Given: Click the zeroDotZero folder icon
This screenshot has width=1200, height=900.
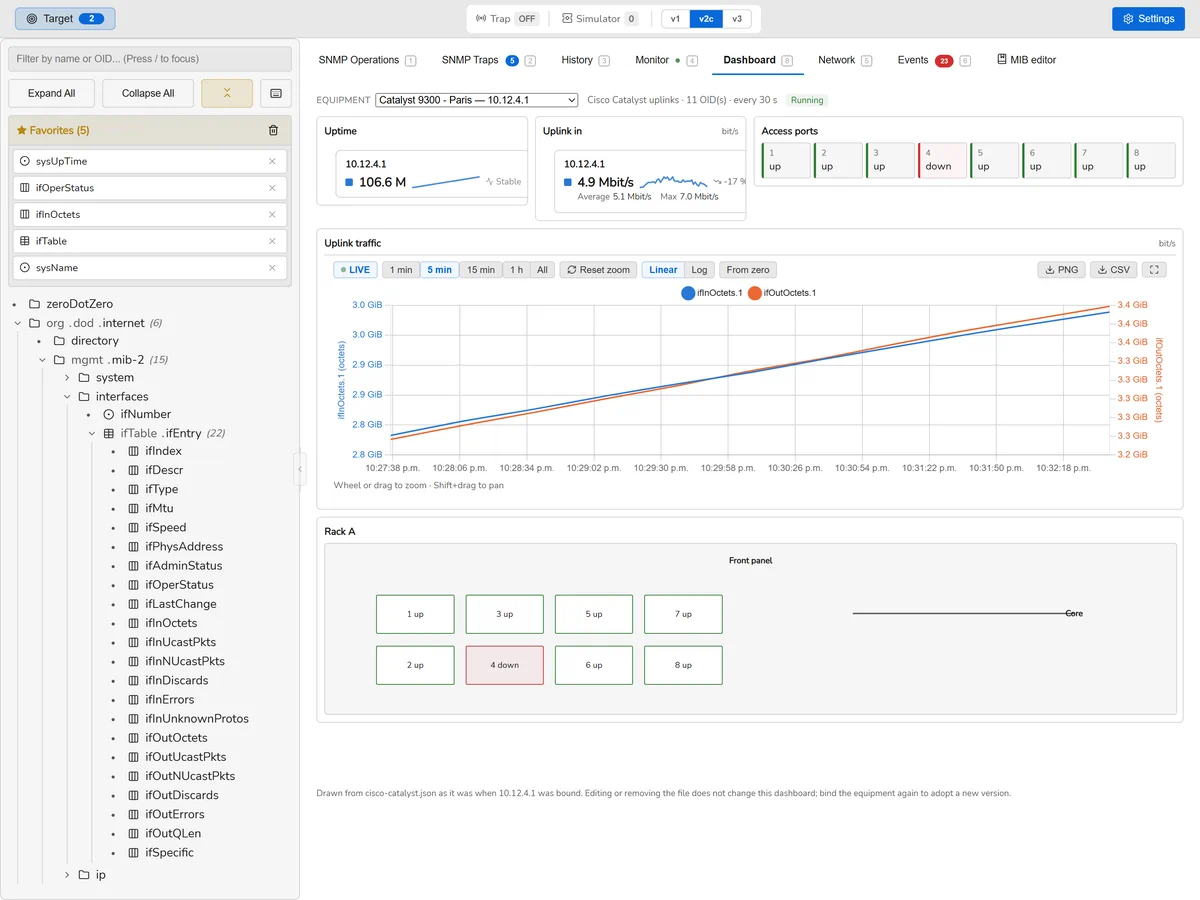Looking at the screenshot, I should 35,304.
